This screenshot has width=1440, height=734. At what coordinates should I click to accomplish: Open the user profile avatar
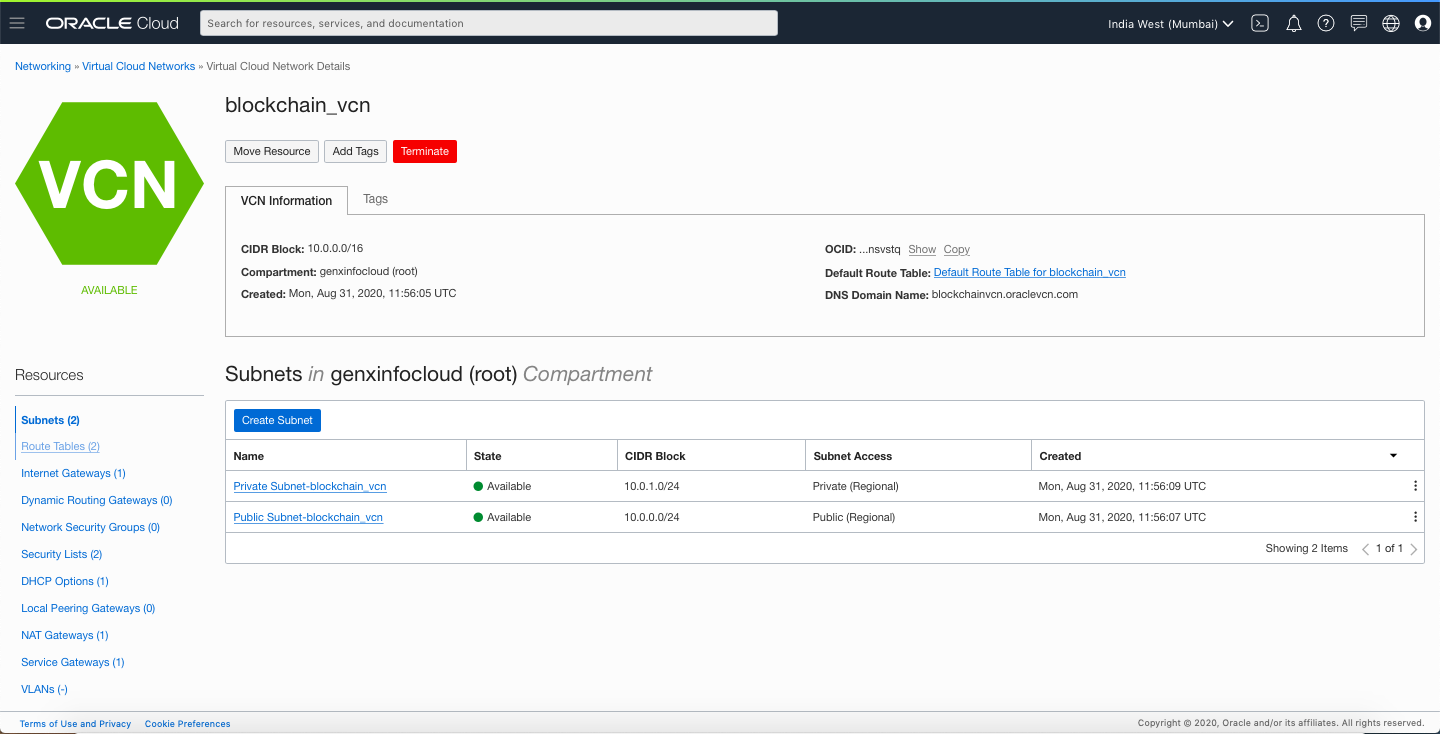[x=1422, y=22]
